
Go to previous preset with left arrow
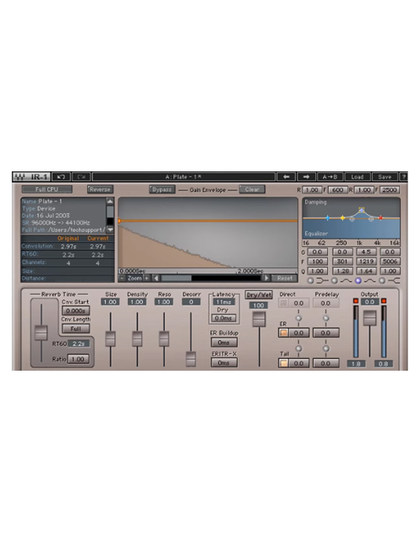point(286,177)
